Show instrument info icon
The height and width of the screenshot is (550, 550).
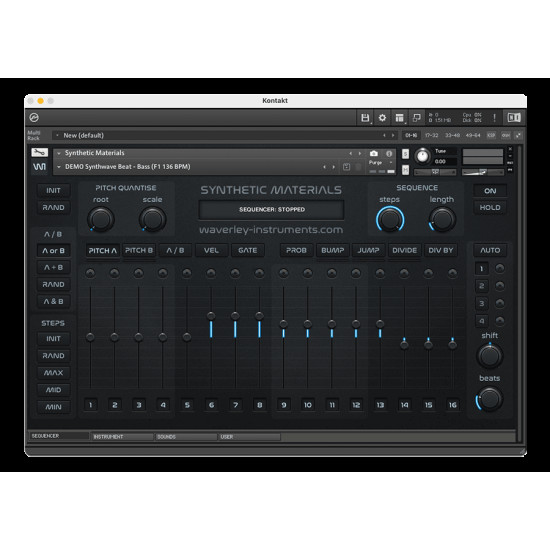[x=389, y=154]
